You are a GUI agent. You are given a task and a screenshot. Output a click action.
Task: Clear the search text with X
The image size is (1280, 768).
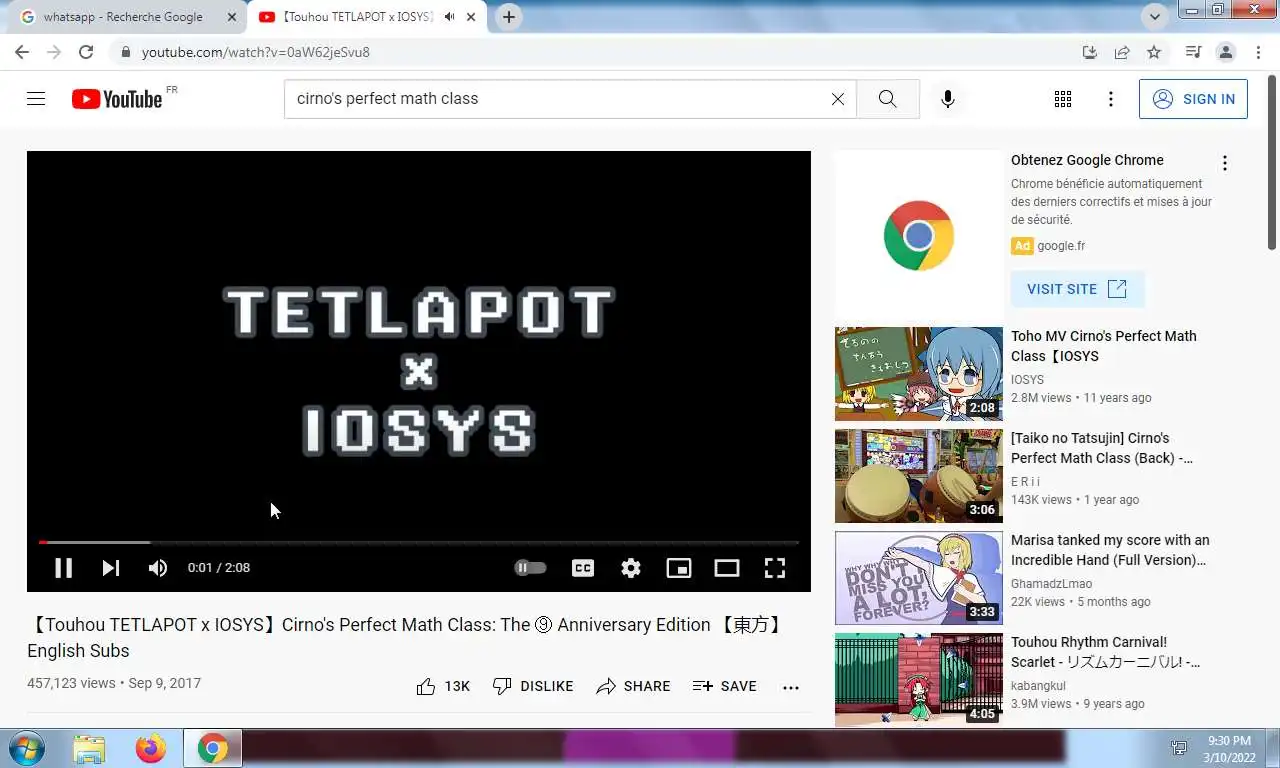tap(838, 99)
